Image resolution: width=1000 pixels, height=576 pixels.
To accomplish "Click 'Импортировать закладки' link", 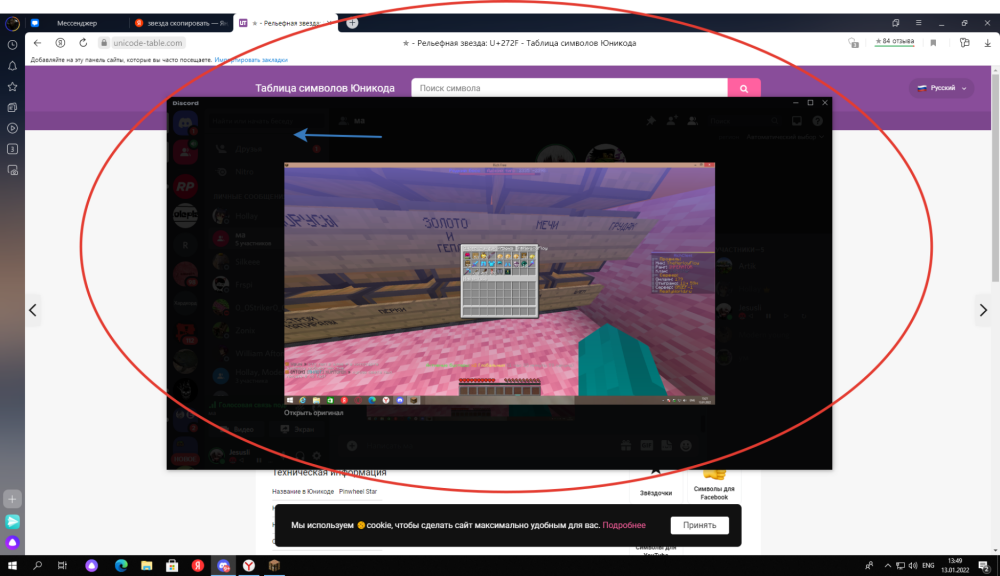I will (251, 60).
